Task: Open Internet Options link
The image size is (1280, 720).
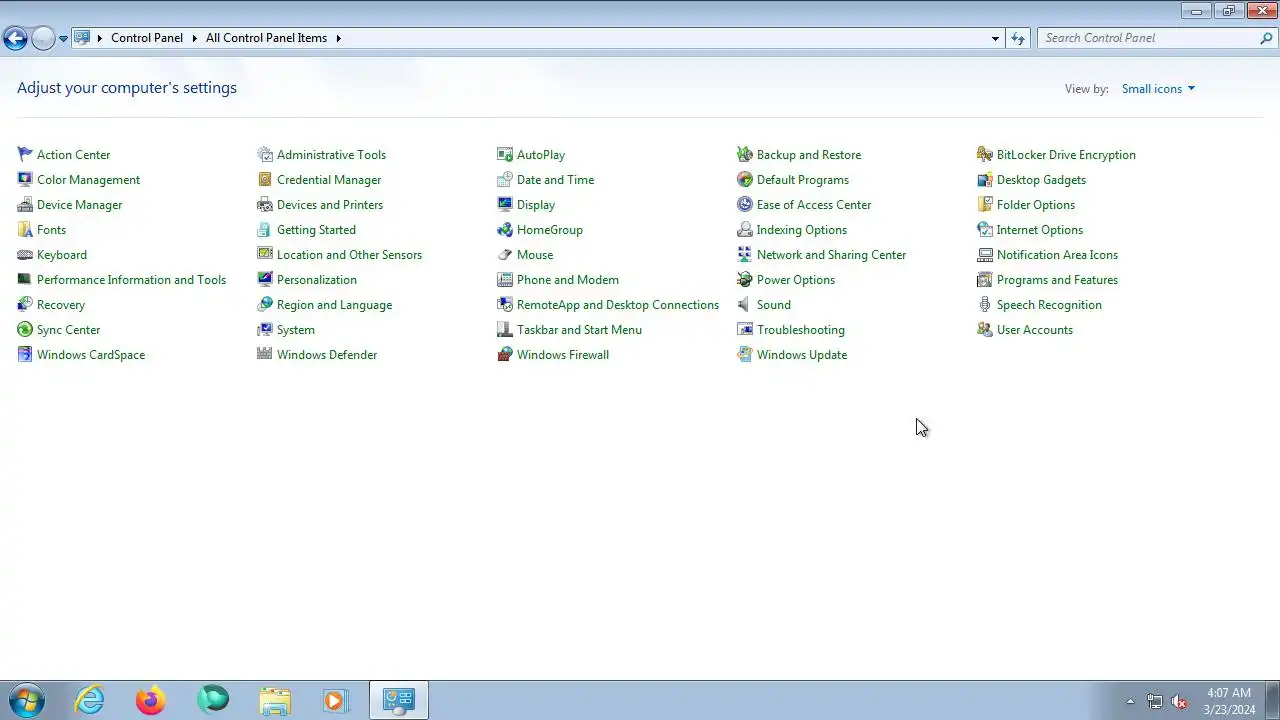Action: tap(1040, 230)
